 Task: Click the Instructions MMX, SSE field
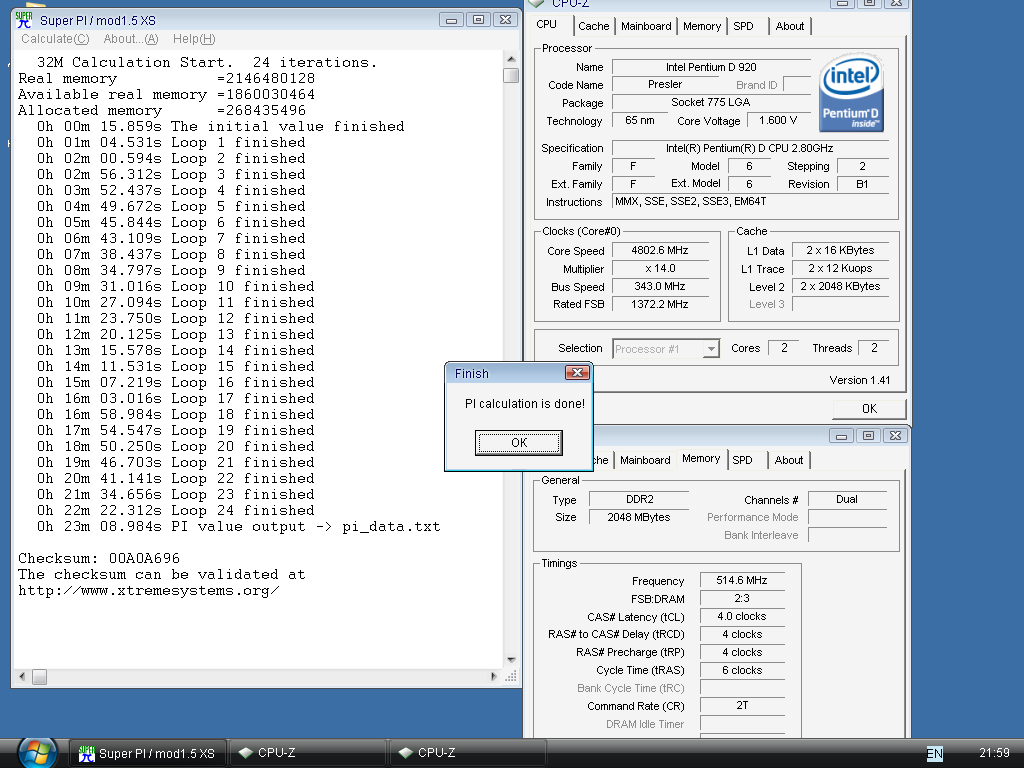pos(750,202)
